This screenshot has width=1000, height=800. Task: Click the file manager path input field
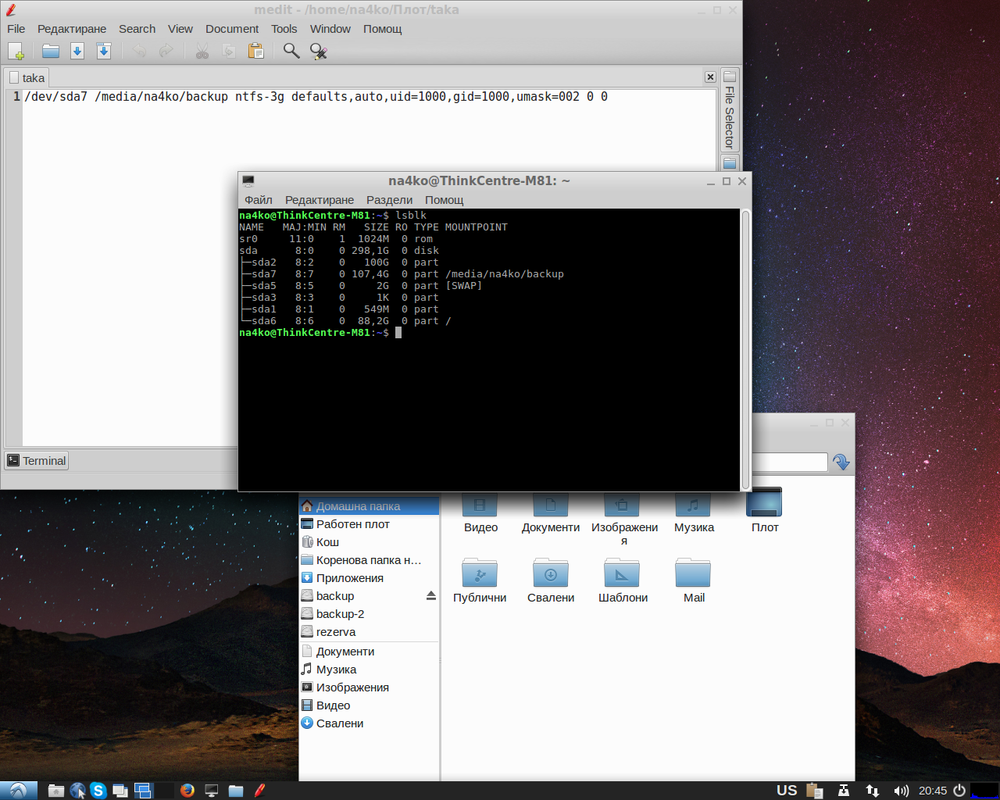pos(790,462)
